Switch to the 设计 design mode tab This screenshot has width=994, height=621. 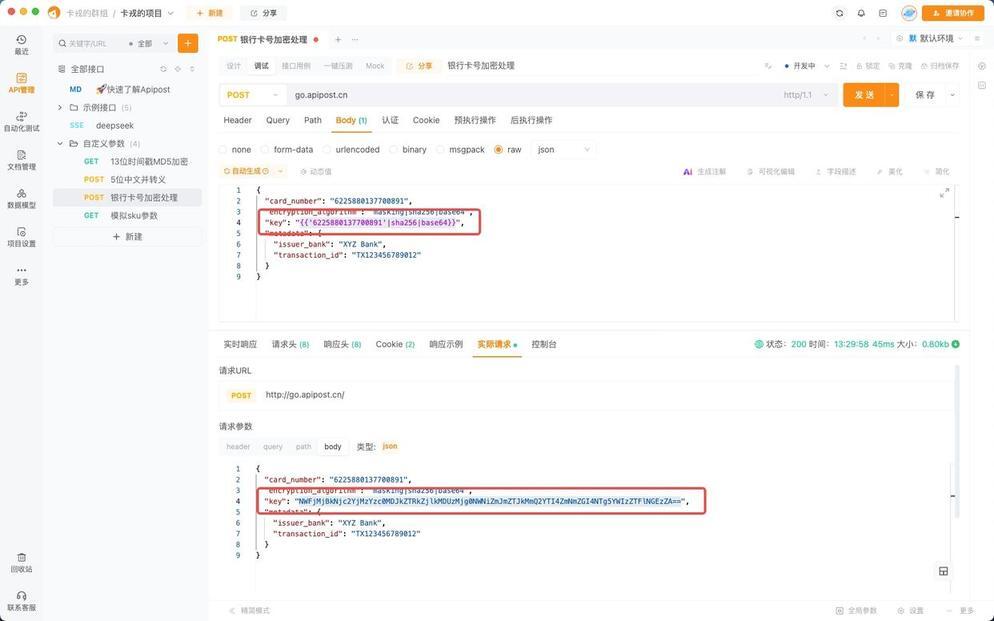234,66
